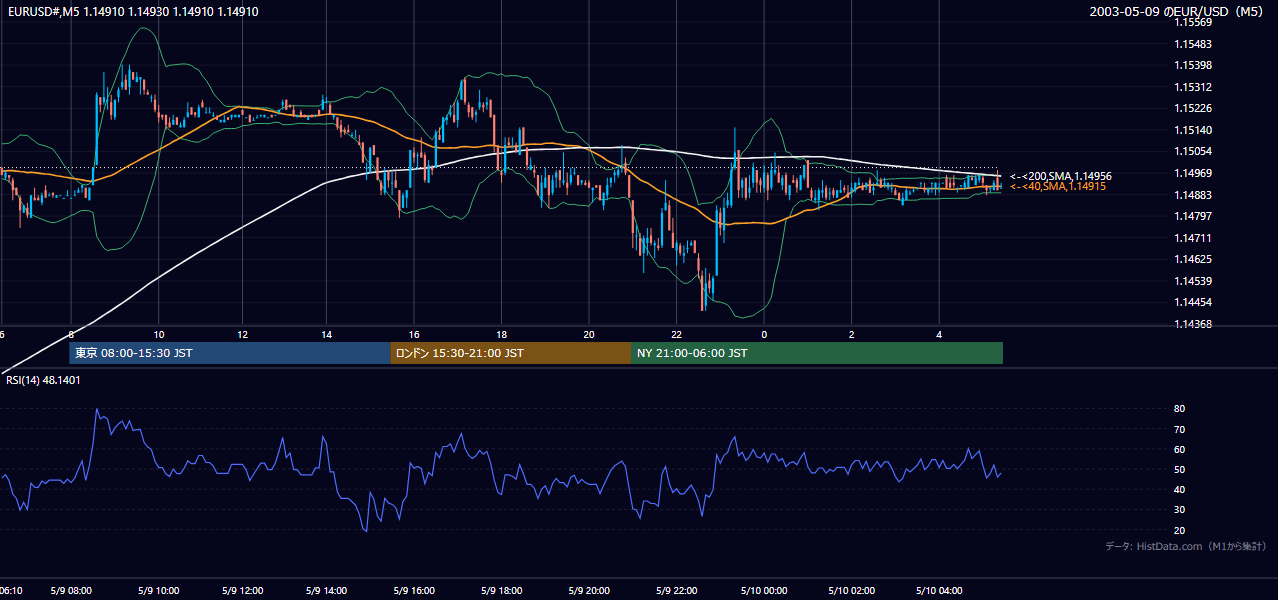This screenshot has height=600, width=1278.
Task: Click hour label 20 under price chart
Action: point(589,334)
